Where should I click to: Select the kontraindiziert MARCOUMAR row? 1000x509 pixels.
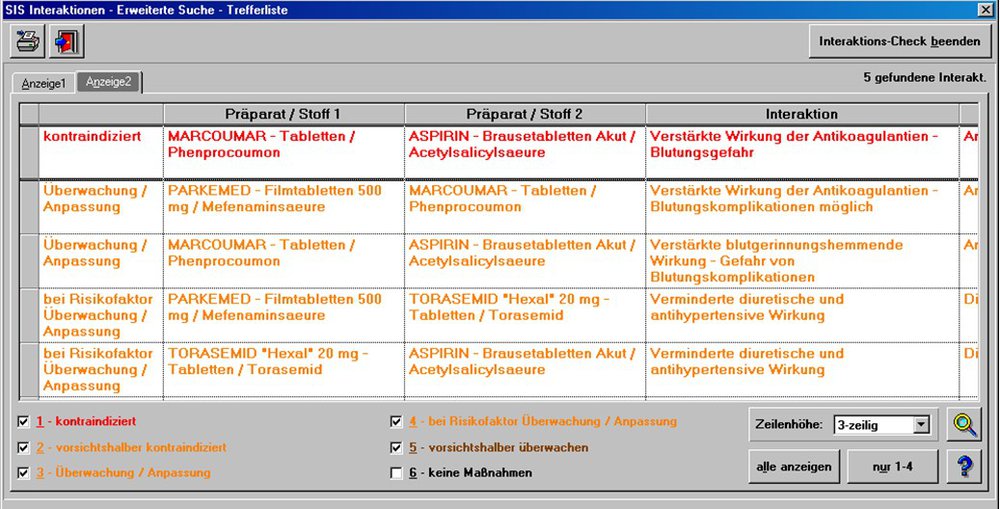[284, 144]
